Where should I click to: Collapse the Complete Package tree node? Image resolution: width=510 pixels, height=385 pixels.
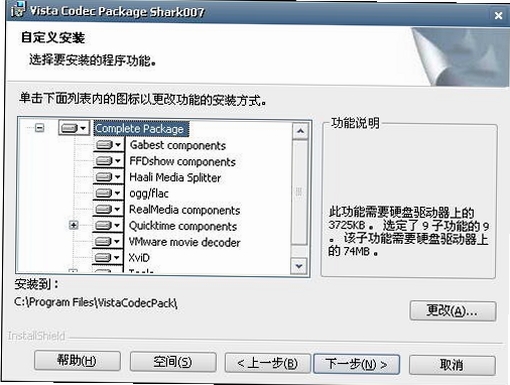(40, 128)
